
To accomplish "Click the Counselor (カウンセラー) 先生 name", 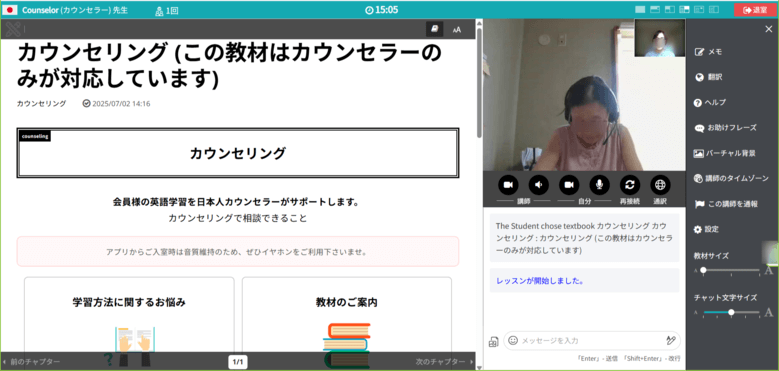I will tap(75, 9).
